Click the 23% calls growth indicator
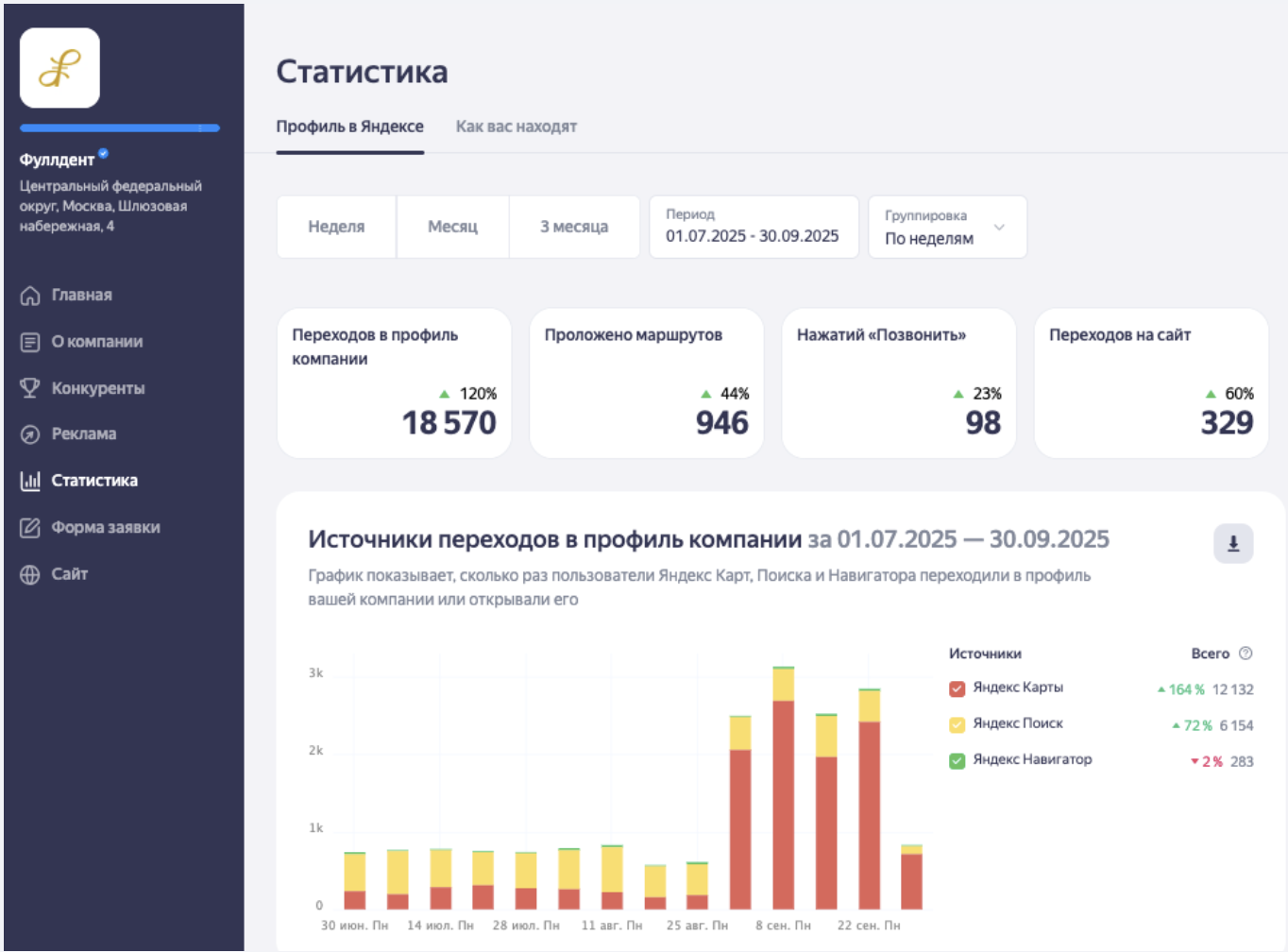1288x952 pixels. pyautogui.click(x=977, y=394)
